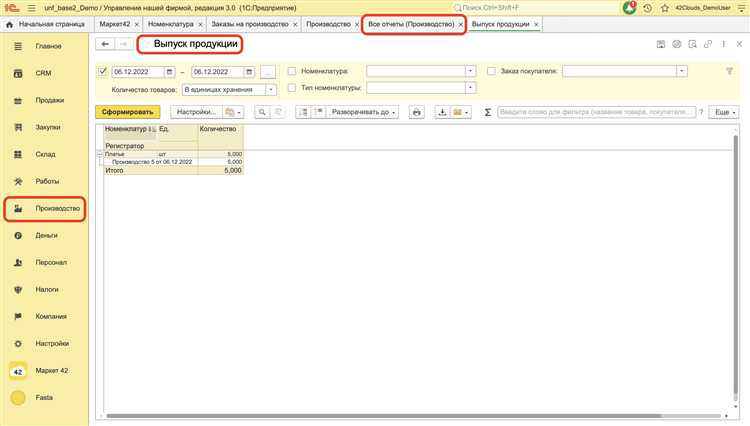Screen dimensions: 750x426
Task: Click the question mark help button
Action: [x=701, y=112]
